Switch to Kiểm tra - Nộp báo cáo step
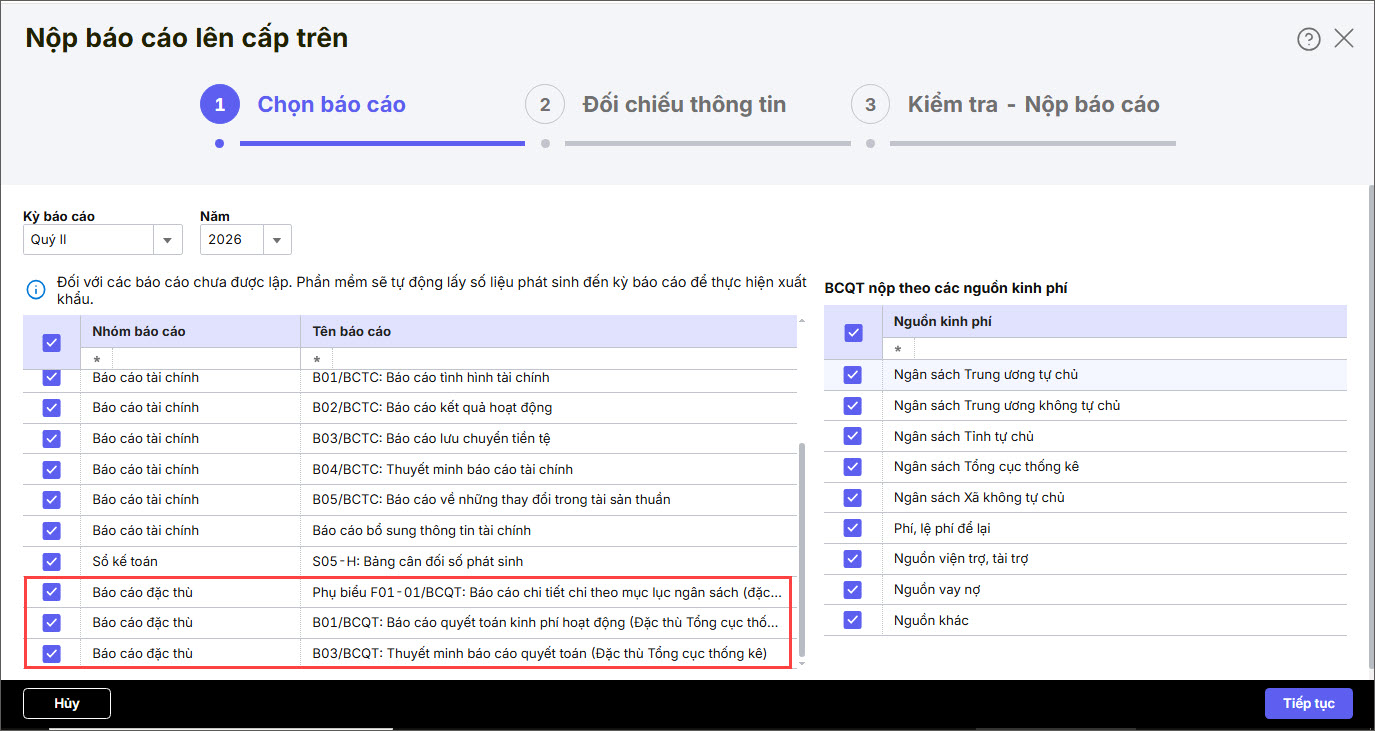This screenshot has height=731, width=1375. (1033, 105)
